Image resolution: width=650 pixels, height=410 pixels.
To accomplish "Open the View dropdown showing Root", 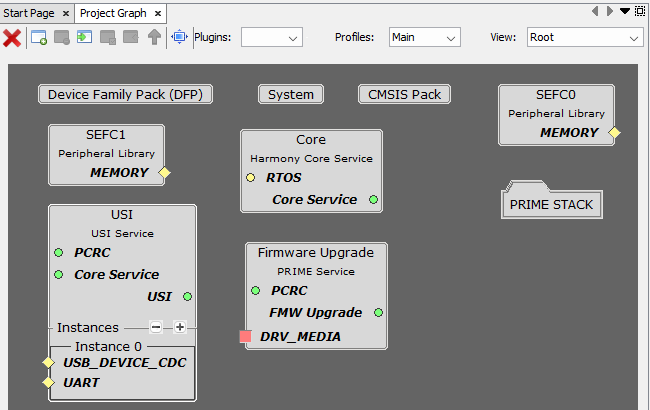I will [584, 37].
